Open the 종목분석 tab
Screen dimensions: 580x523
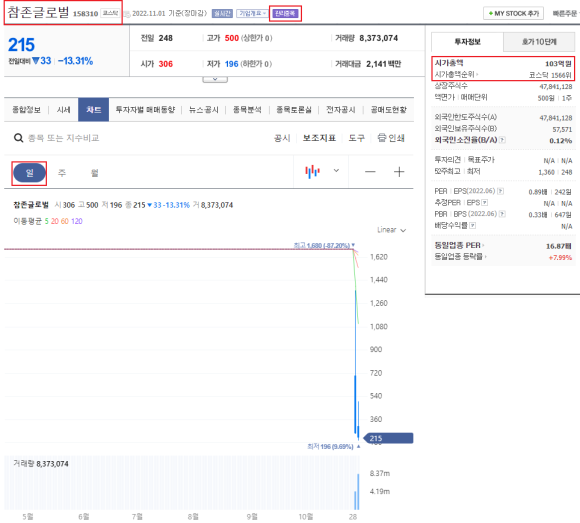[247, 109]
